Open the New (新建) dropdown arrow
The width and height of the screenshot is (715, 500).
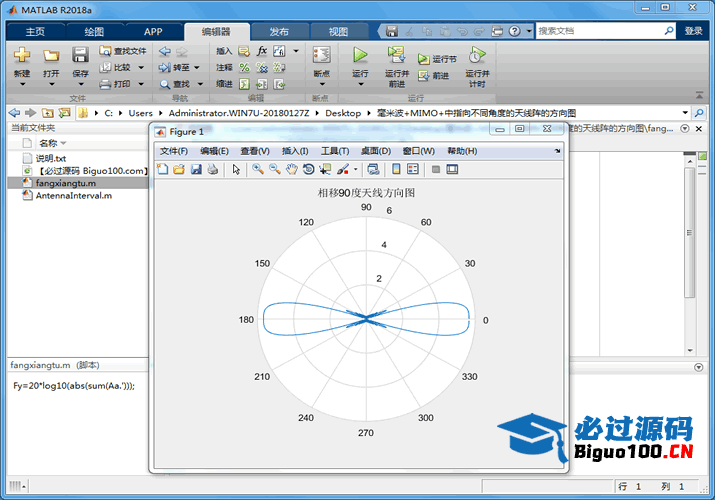(x=22, y=84)
